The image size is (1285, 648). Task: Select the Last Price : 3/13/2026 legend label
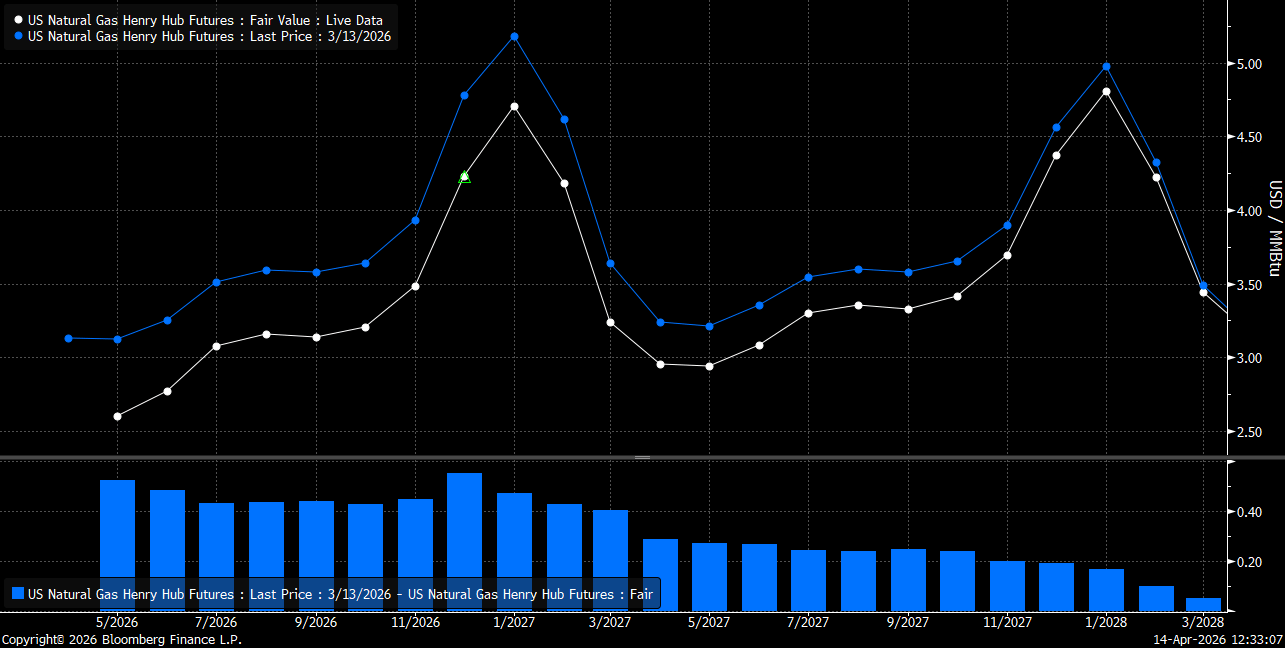tap(209, 36)
